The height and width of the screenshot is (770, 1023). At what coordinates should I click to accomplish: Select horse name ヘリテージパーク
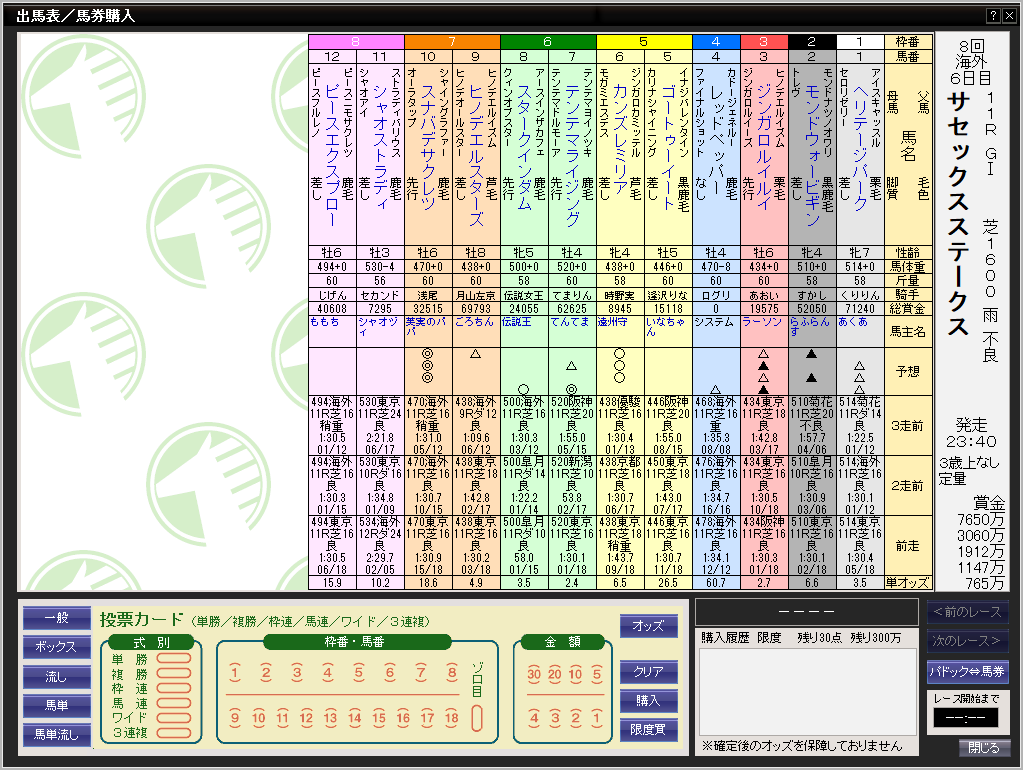[x=861, y=147]
